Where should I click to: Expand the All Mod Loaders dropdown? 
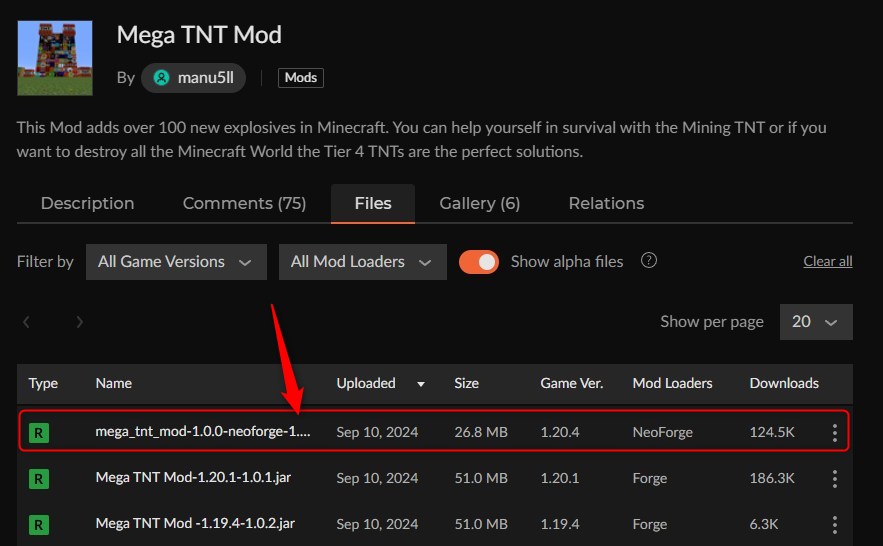click(363, 262)
